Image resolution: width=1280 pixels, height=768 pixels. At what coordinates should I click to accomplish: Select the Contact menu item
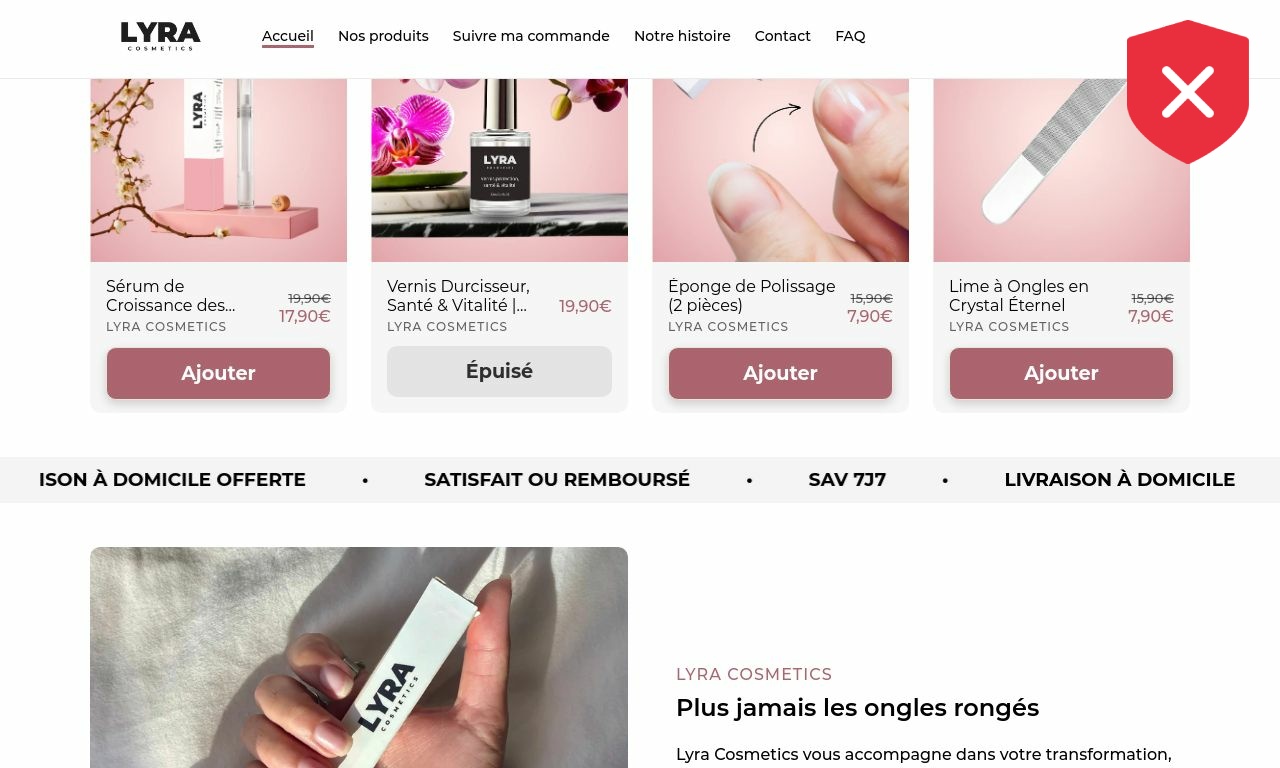pos(783,36)
